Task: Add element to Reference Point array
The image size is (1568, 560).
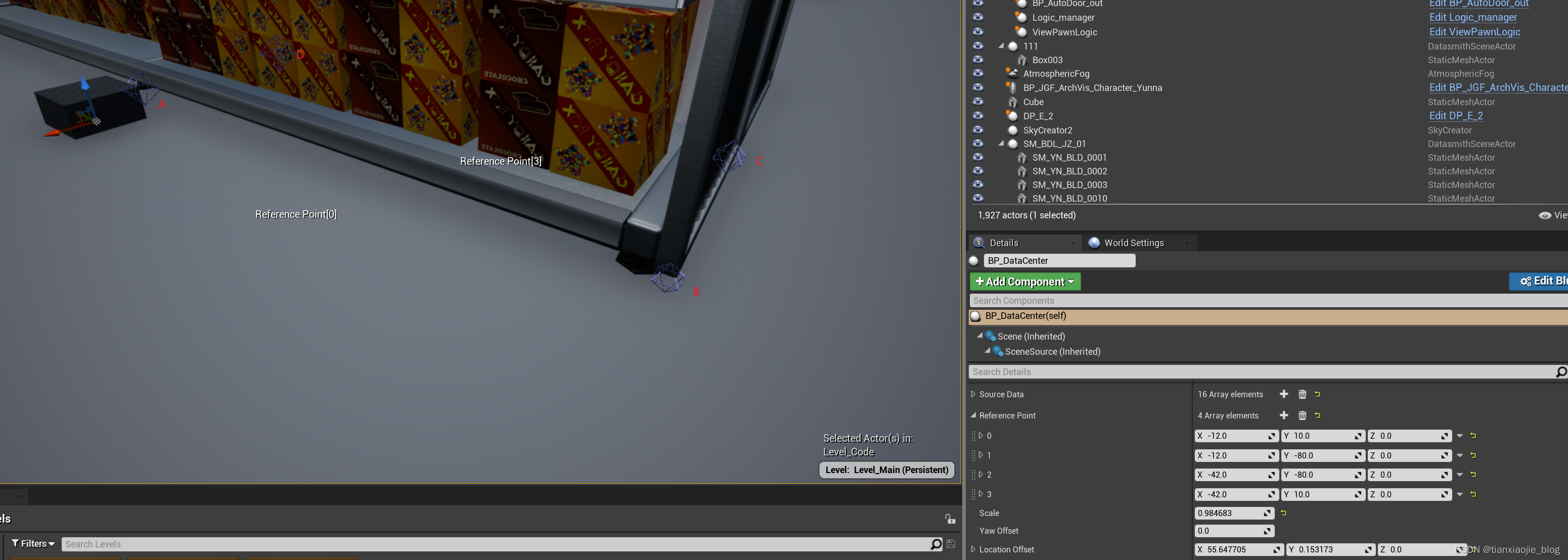Action: 1283,415
